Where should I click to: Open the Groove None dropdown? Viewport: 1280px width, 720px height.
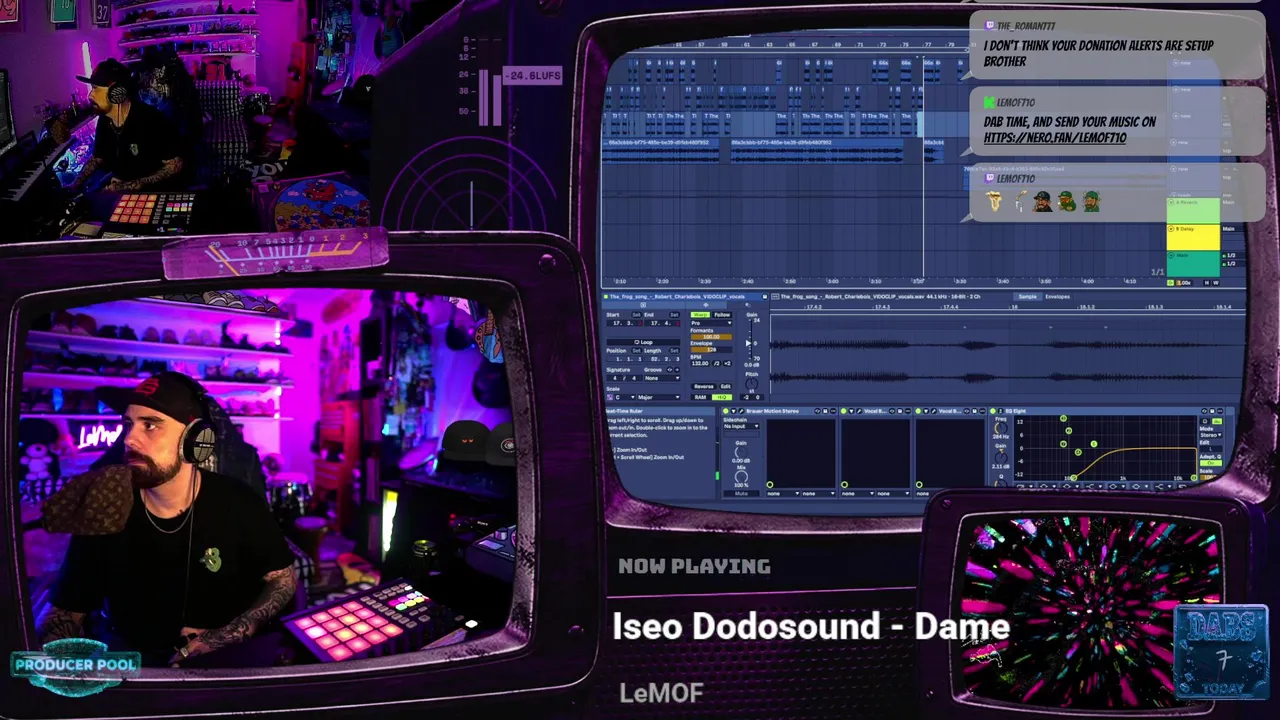pyautogui.click(x=662, y=378)
